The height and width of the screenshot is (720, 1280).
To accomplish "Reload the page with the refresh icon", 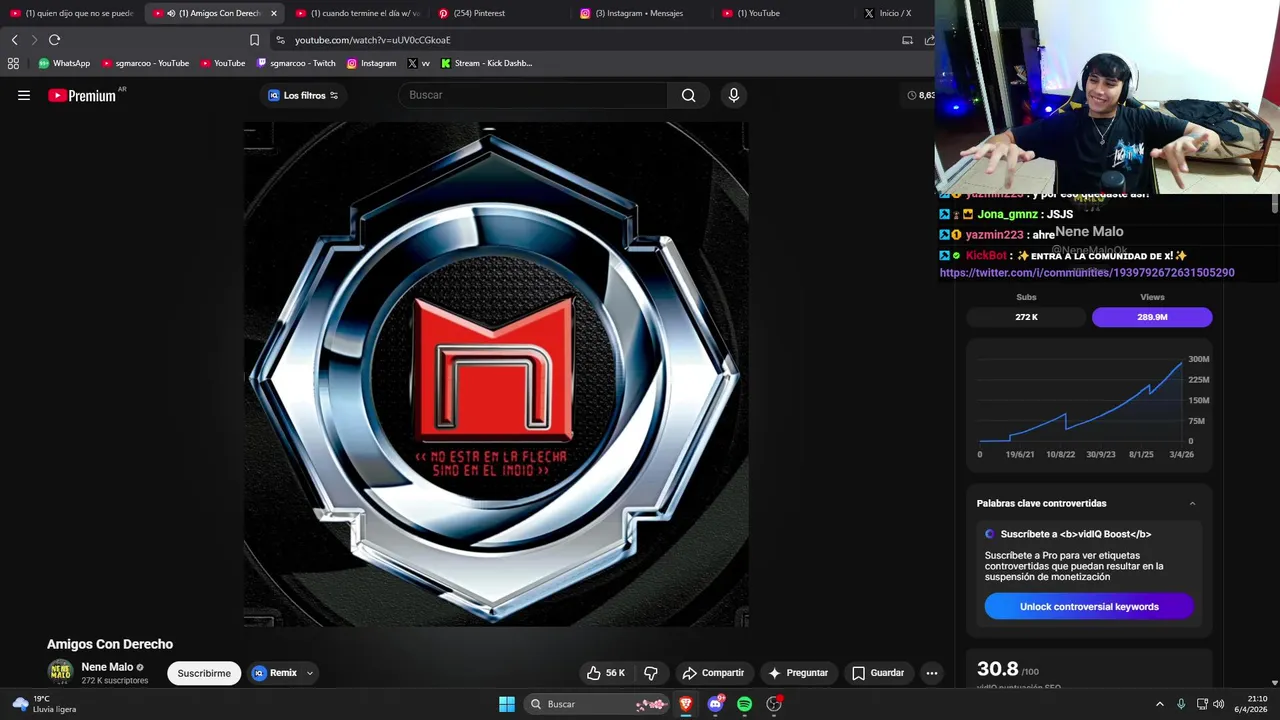I will click(54, 40).
